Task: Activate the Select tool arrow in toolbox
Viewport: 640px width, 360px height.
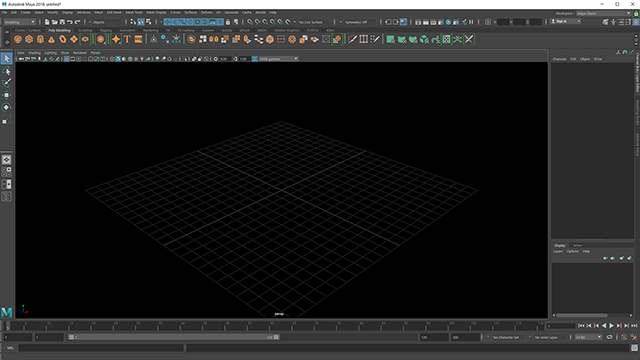Action: pyautogui.click(x=7, y=58)
